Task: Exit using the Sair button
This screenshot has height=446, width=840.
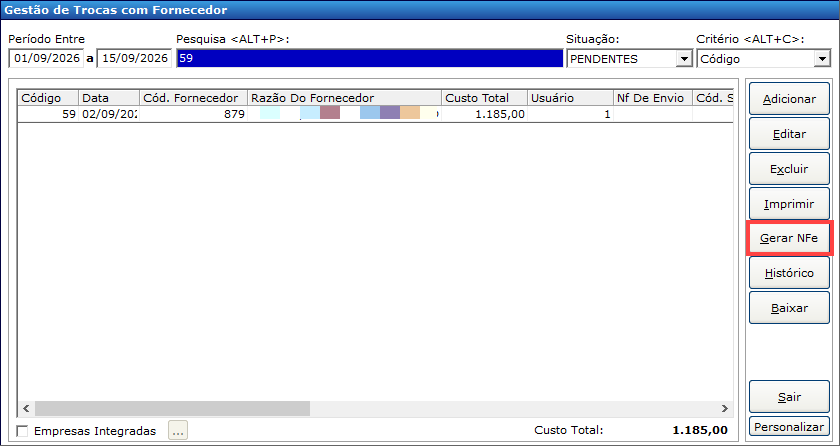Action: [789, 397]
